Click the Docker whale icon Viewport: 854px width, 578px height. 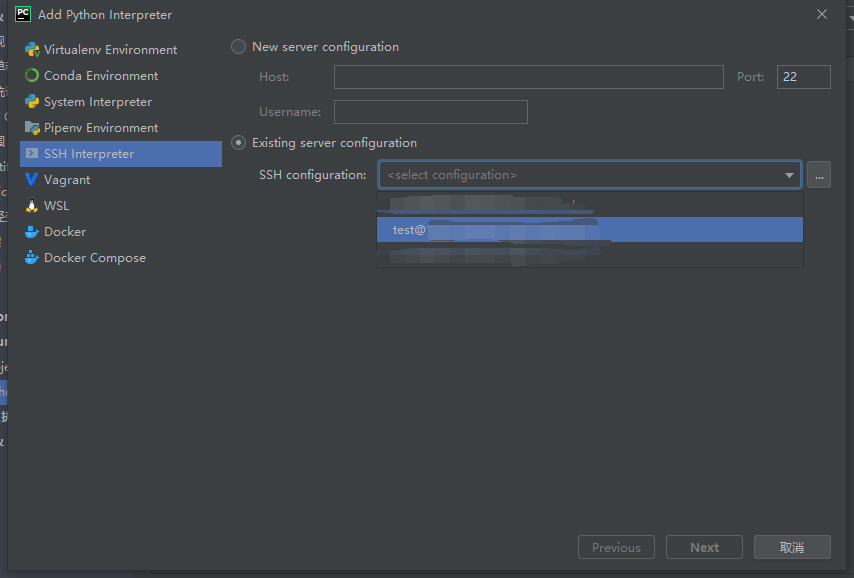click(32, 232)
